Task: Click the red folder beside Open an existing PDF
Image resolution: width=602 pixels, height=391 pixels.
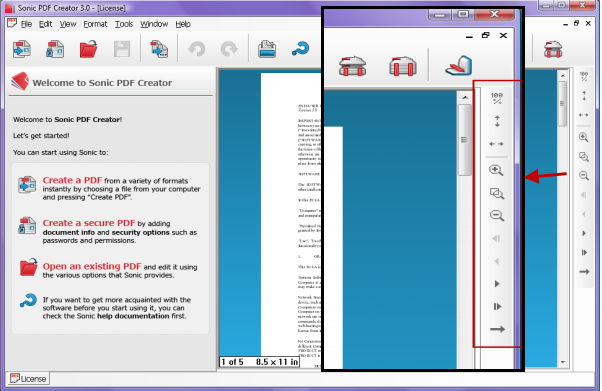Action: click(x=28, y=267)
